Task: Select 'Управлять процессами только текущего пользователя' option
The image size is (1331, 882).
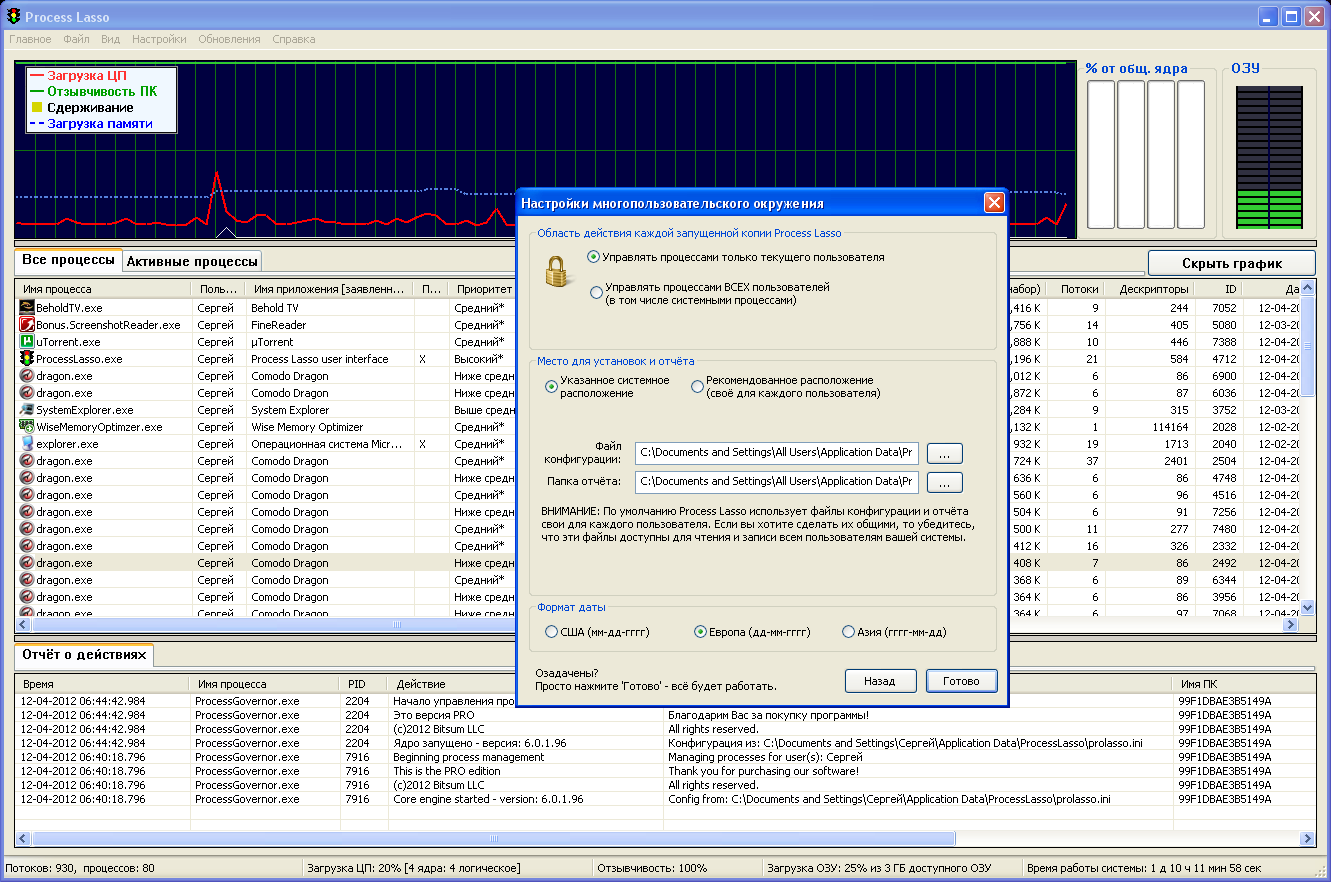Action: coord(594,257)
